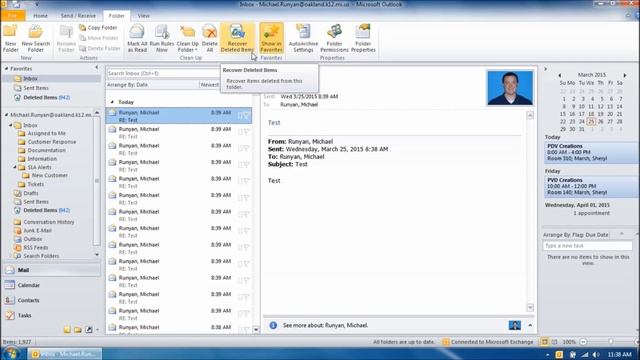The width and height of the screenshot is (640, 360).
Task: Open Friday PVD Creations appointment
Action: click(x=592, y=186)
